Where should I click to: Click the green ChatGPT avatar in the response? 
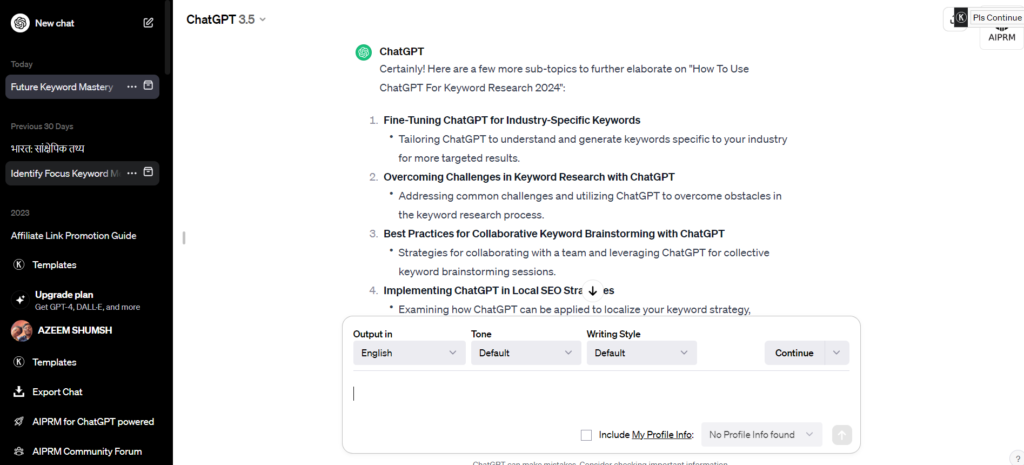click(364, 52)
